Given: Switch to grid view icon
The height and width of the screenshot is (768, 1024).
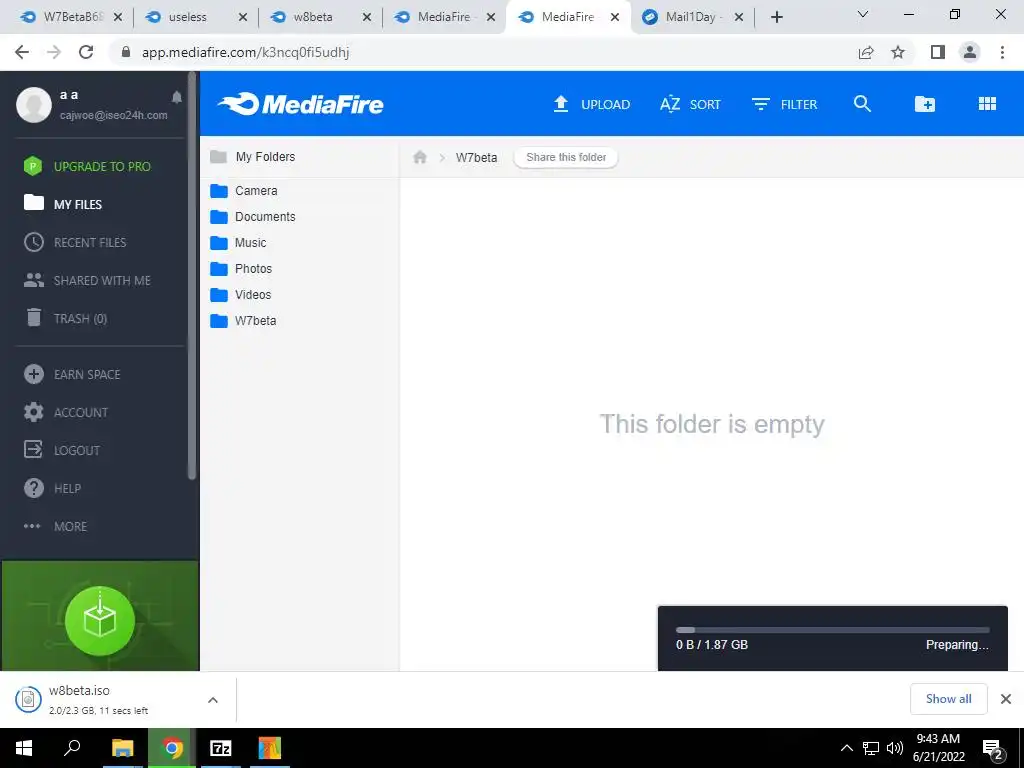Looking at the screenshot, I should point(987,104).
